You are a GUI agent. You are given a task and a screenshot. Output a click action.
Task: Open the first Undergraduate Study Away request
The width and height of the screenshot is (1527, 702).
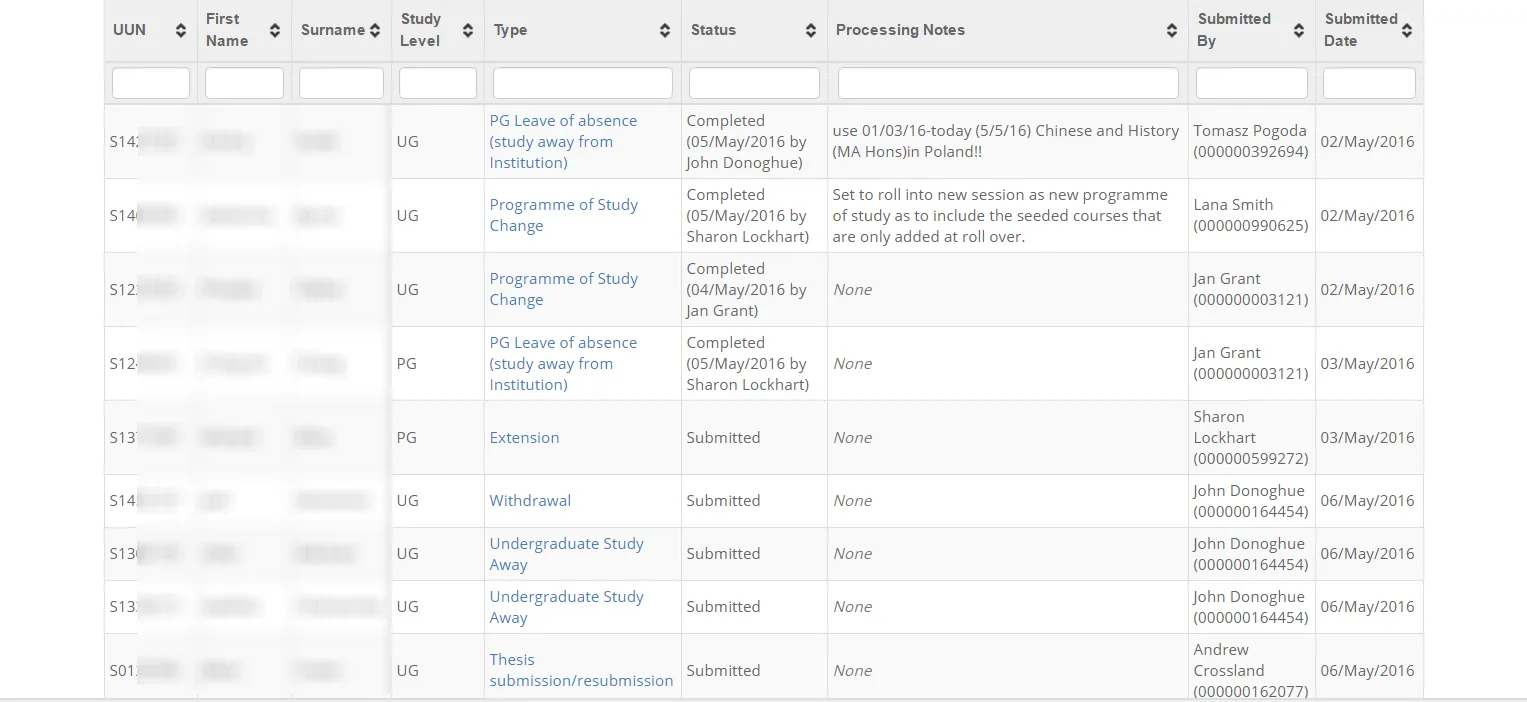567,553
